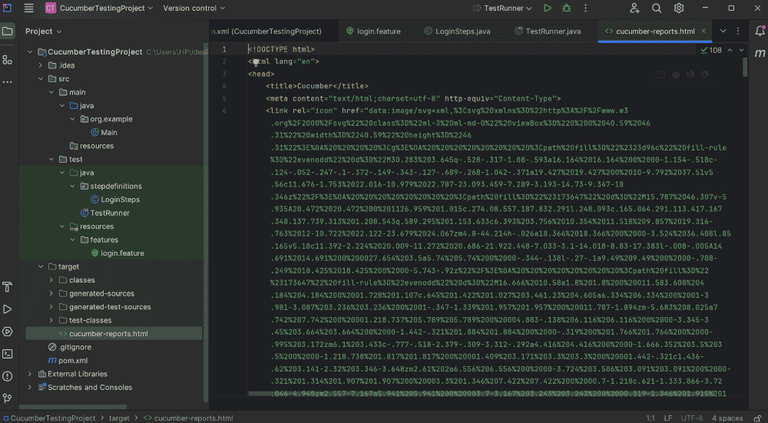Open editor tab options kebab menu

738,31
